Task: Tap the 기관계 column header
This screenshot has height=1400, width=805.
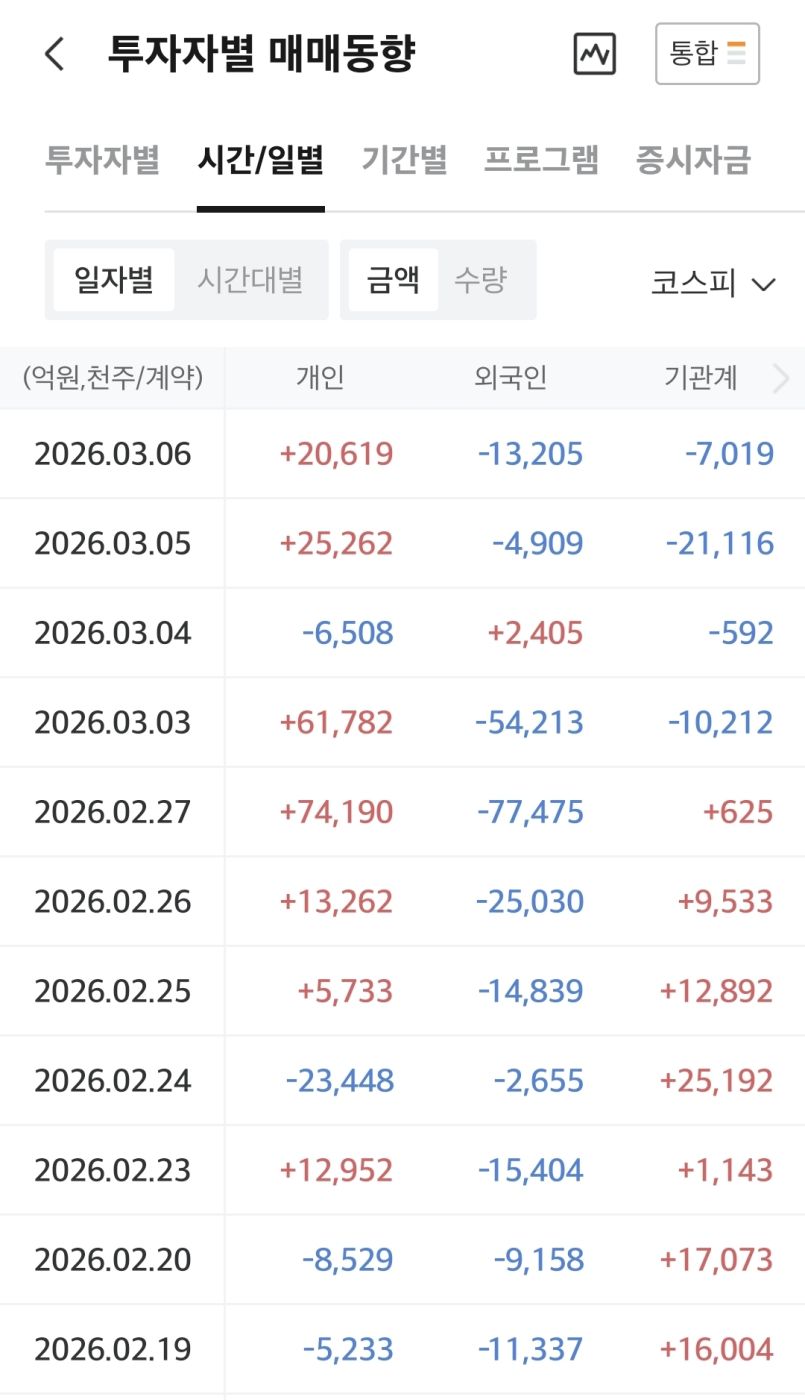Action: pyautogui.click(x=700, y=378)
